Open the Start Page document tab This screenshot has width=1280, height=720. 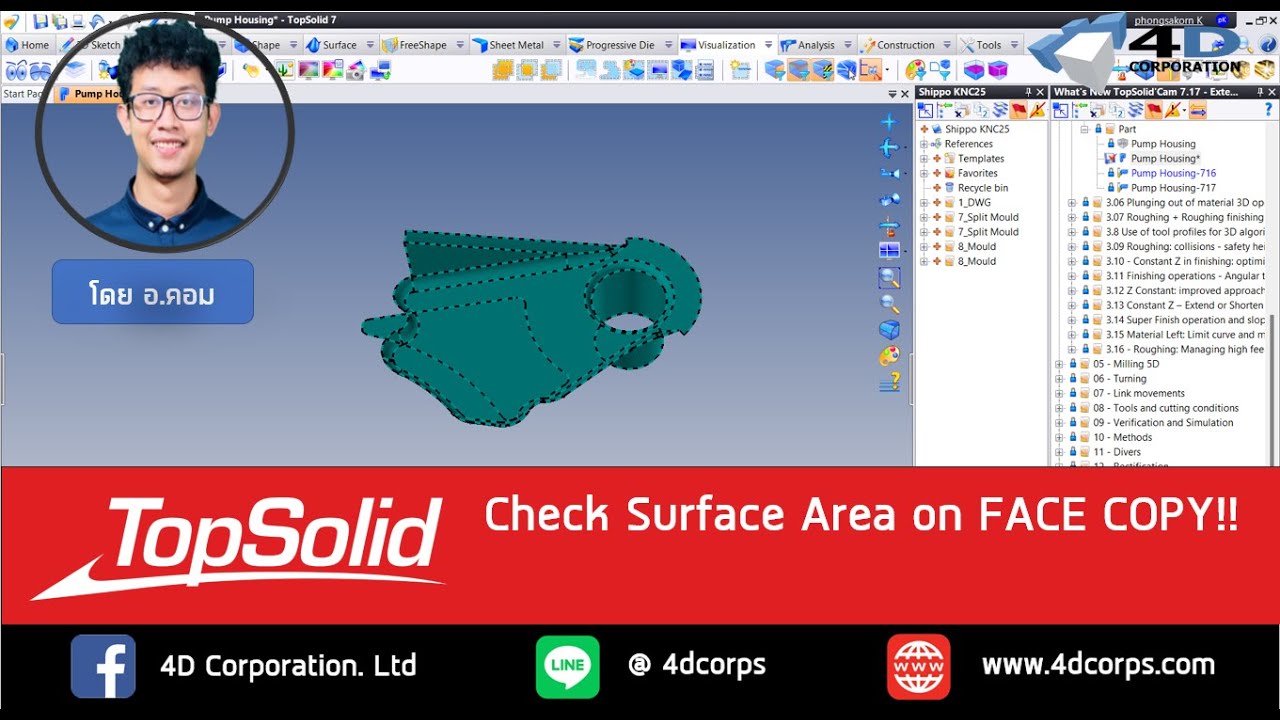(22, 94)
